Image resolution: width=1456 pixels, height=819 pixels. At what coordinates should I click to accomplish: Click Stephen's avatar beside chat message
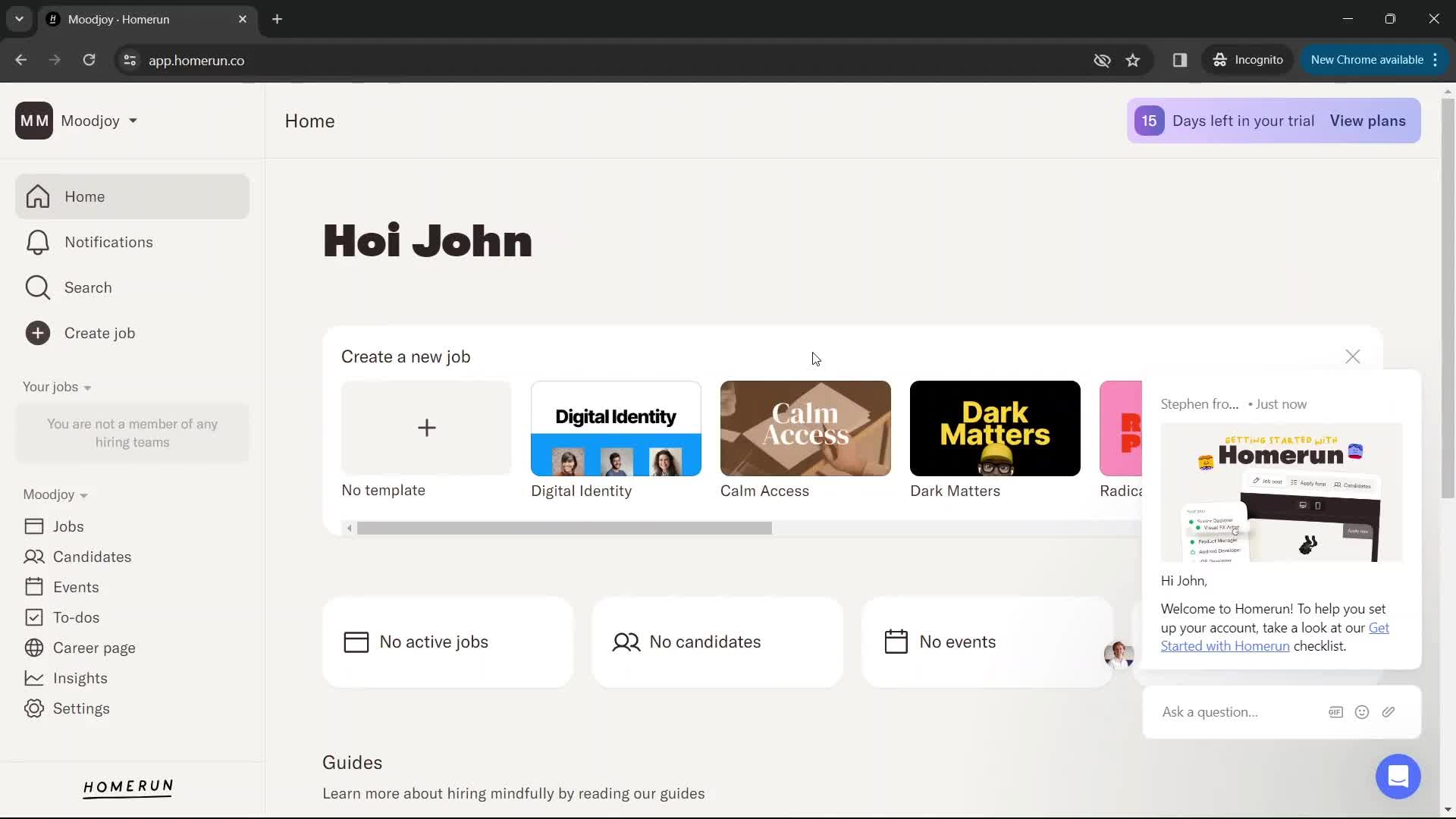click(x=1119, y=654)
